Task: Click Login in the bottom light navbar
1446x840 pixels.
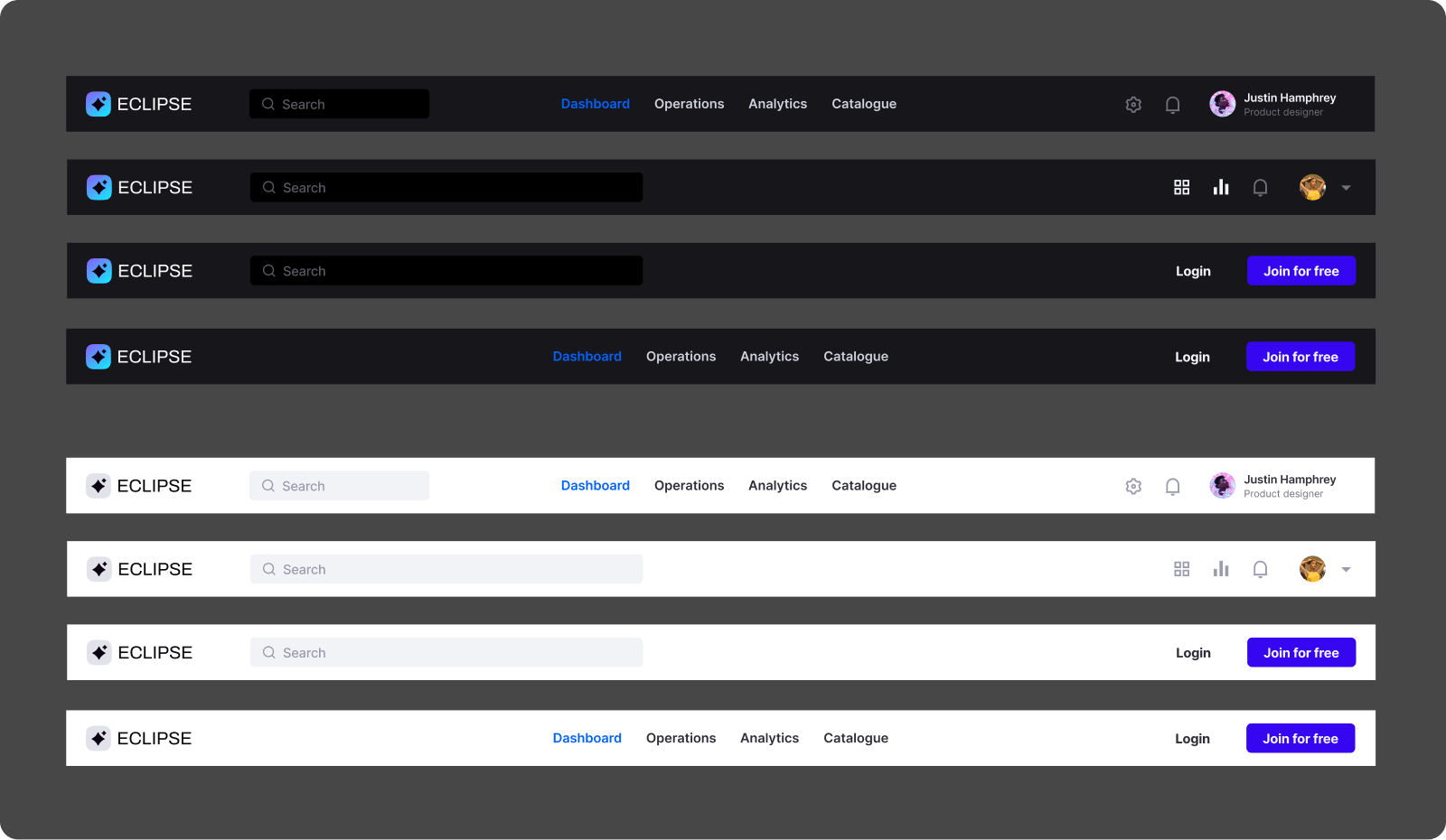Action: (x=1192, y=739)
